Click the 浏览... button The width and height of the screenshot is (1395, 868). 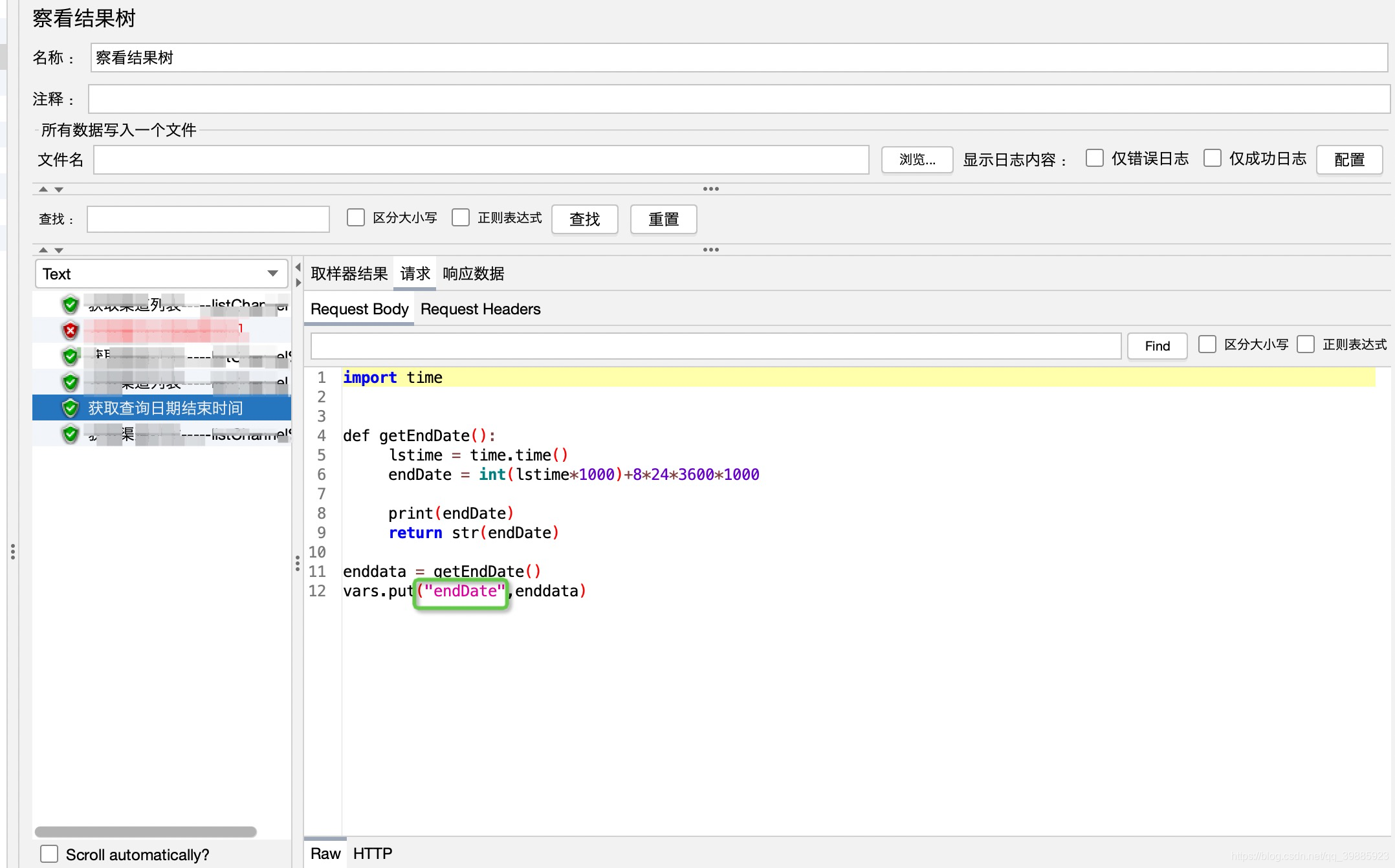[x=916, y=160]
